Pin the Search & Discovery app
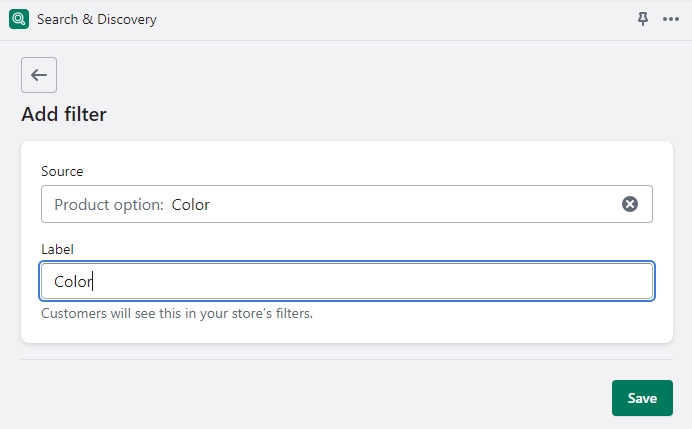Viewport: 692px width, 429px height. tap(643, 19)
